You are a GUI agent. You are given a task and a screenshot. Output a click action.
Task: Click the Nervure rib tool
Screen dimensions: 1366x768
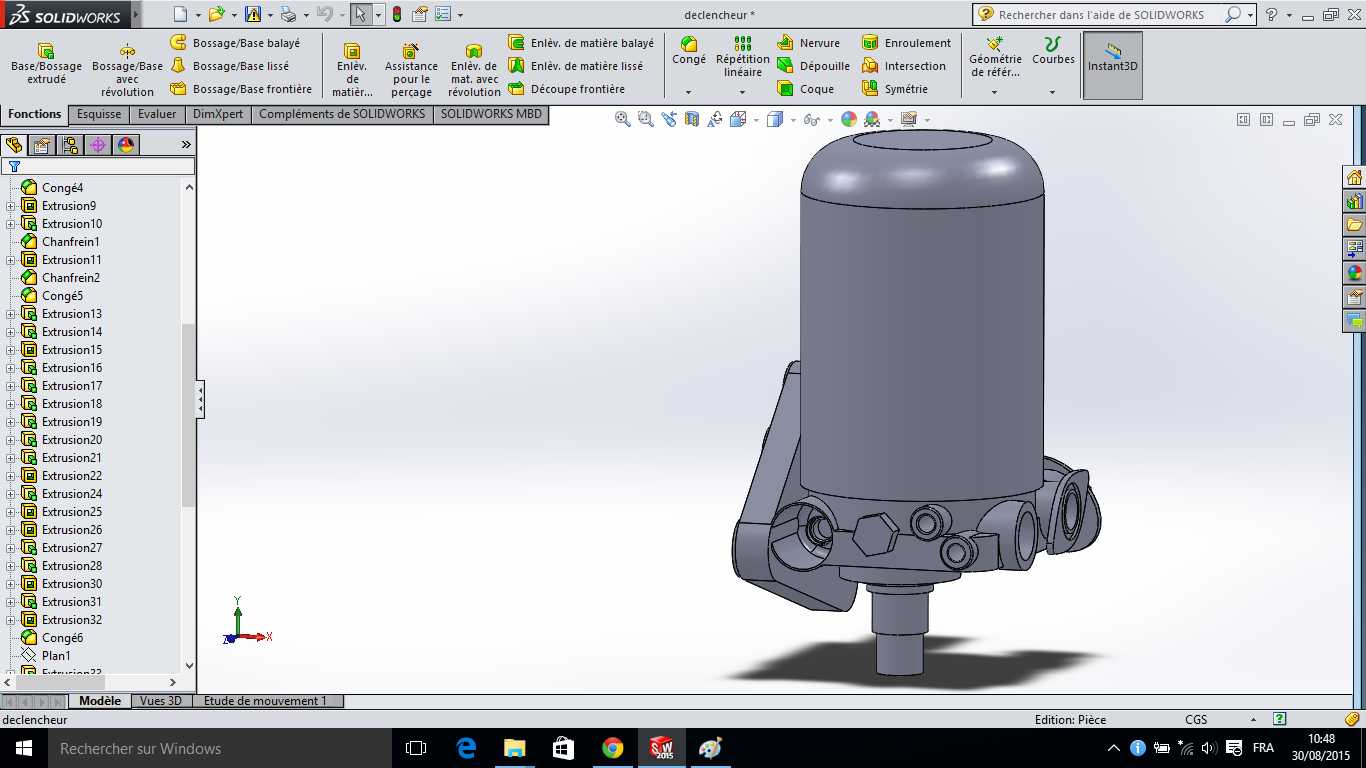(x=809, y=43)
